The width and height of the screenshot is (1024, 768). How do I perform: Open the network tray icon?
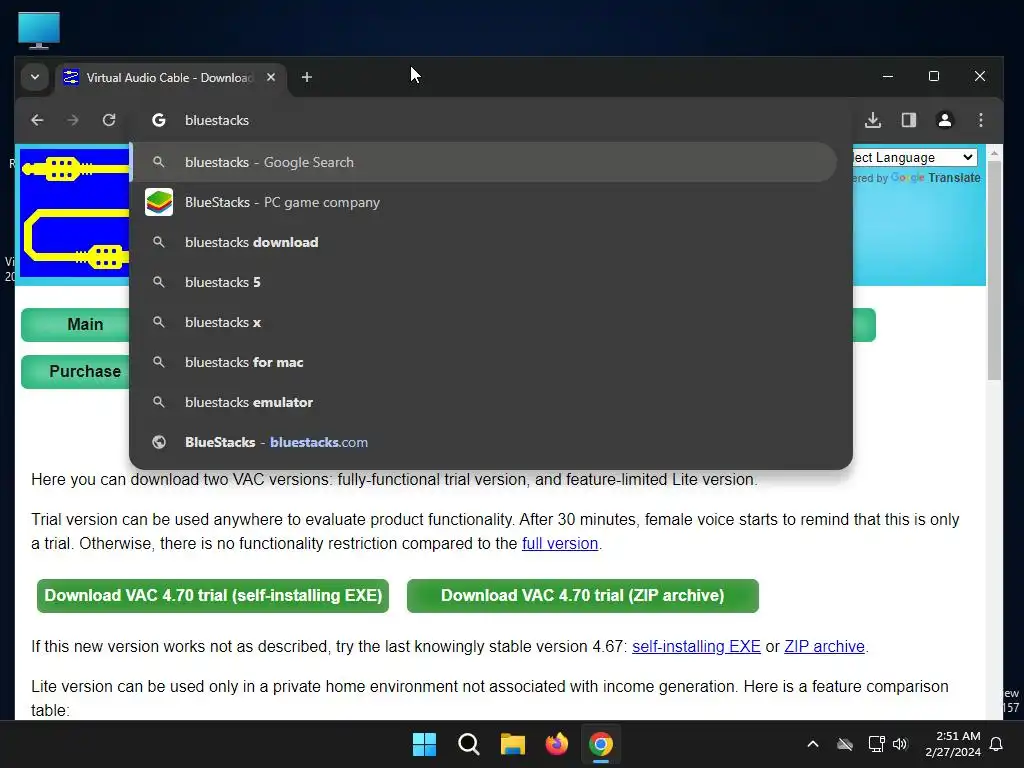pos(876,744)
